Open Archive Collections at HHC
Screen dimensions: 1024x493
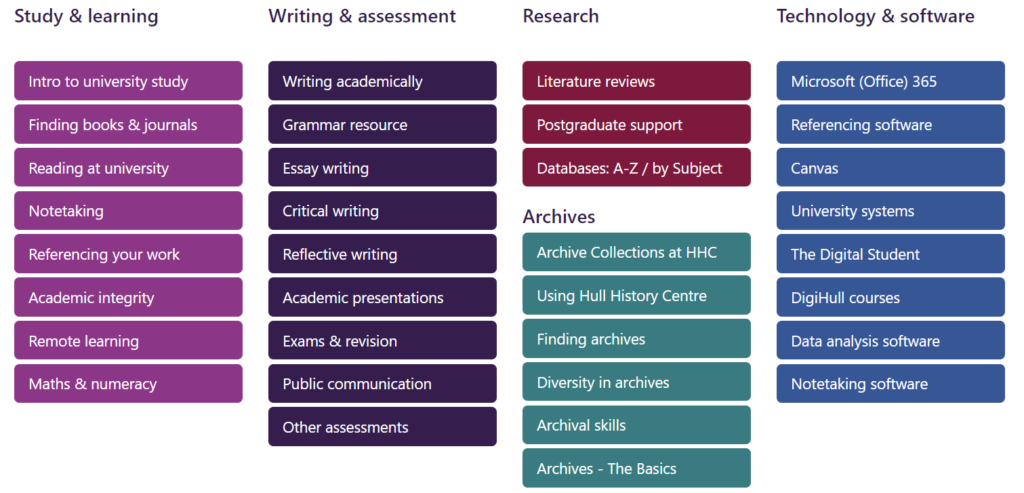point(637,252)
